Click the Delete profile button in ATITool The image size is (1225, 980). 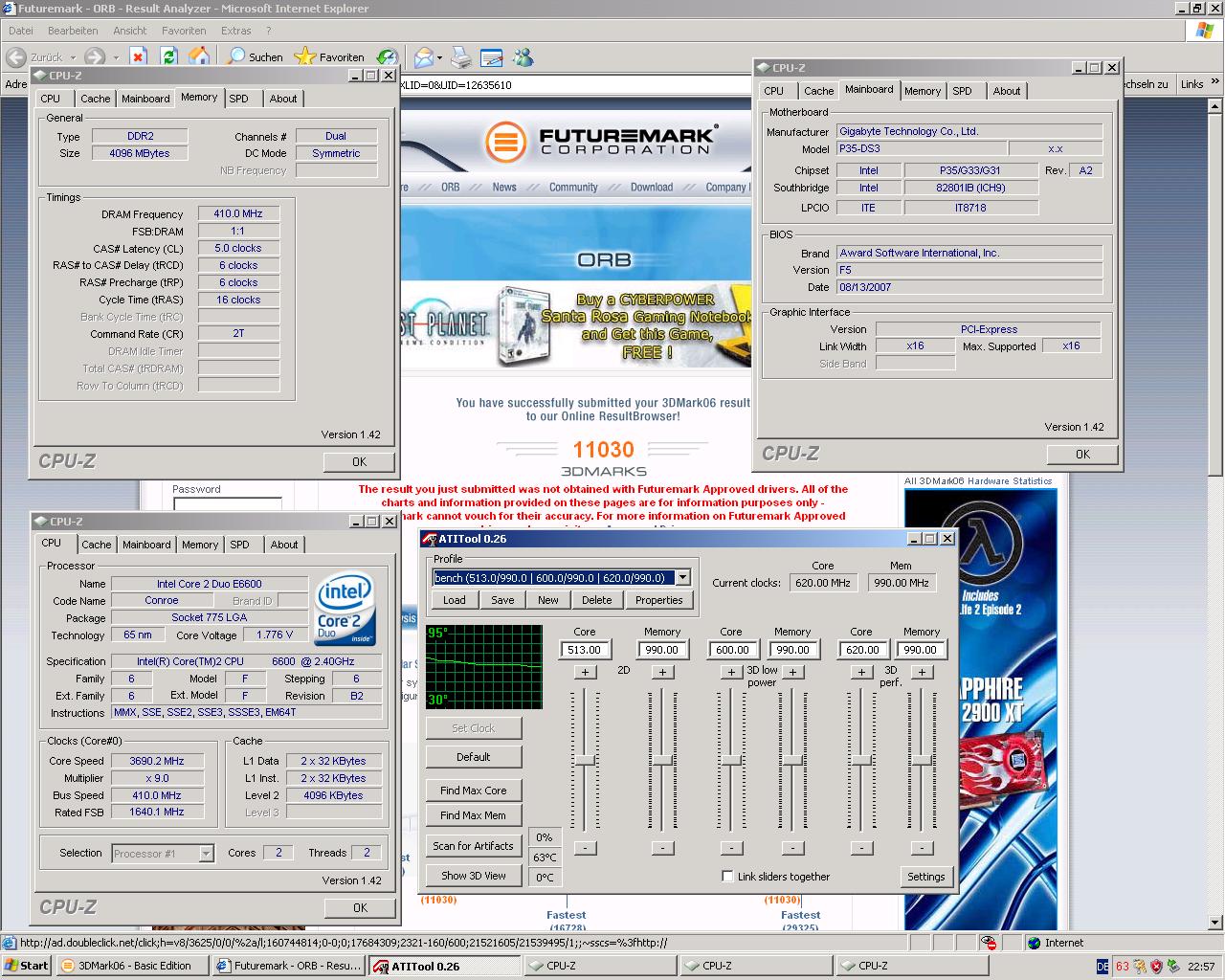tap(596, 600)
